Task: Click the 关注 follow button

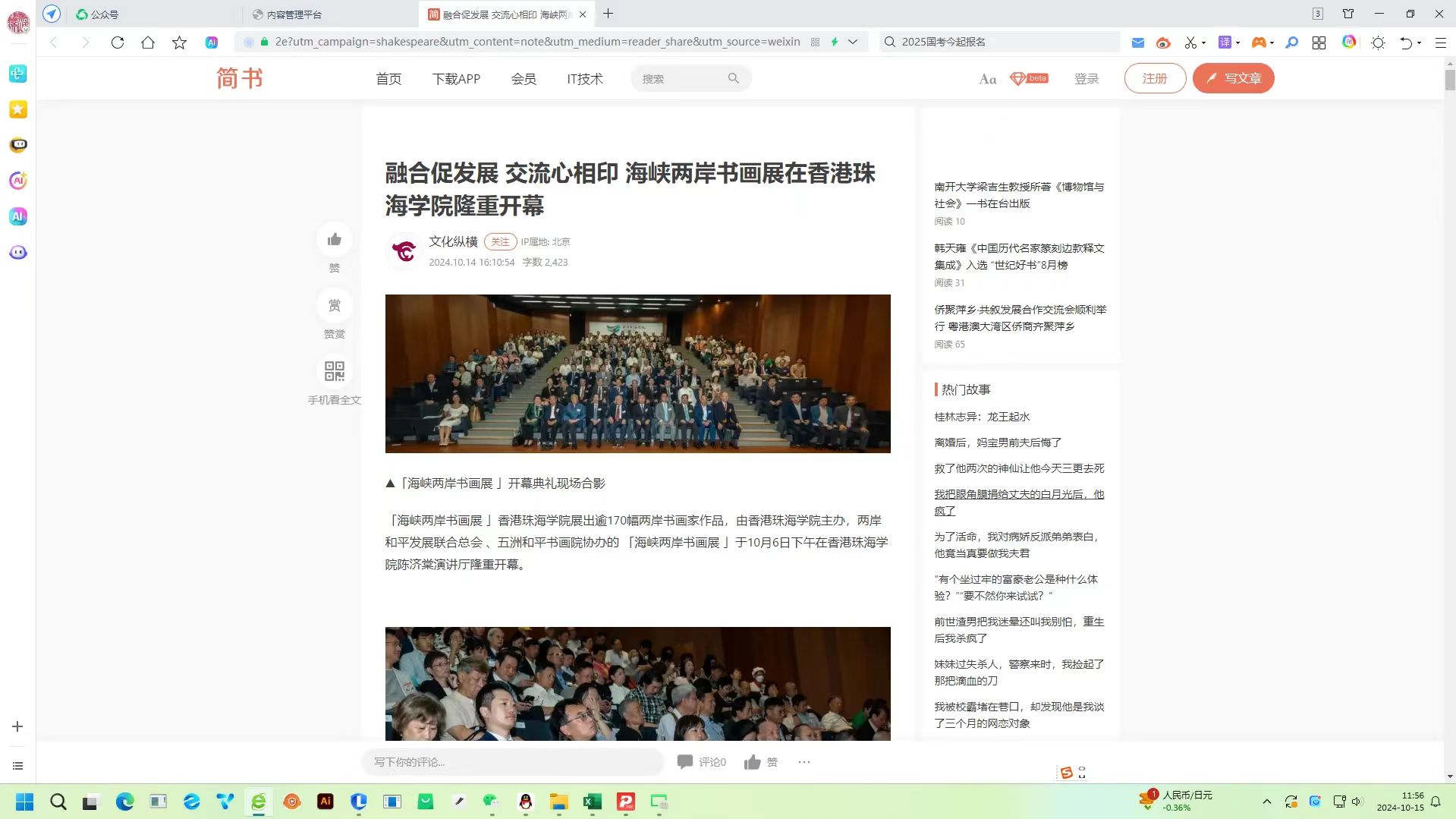Action: point(500,241)
